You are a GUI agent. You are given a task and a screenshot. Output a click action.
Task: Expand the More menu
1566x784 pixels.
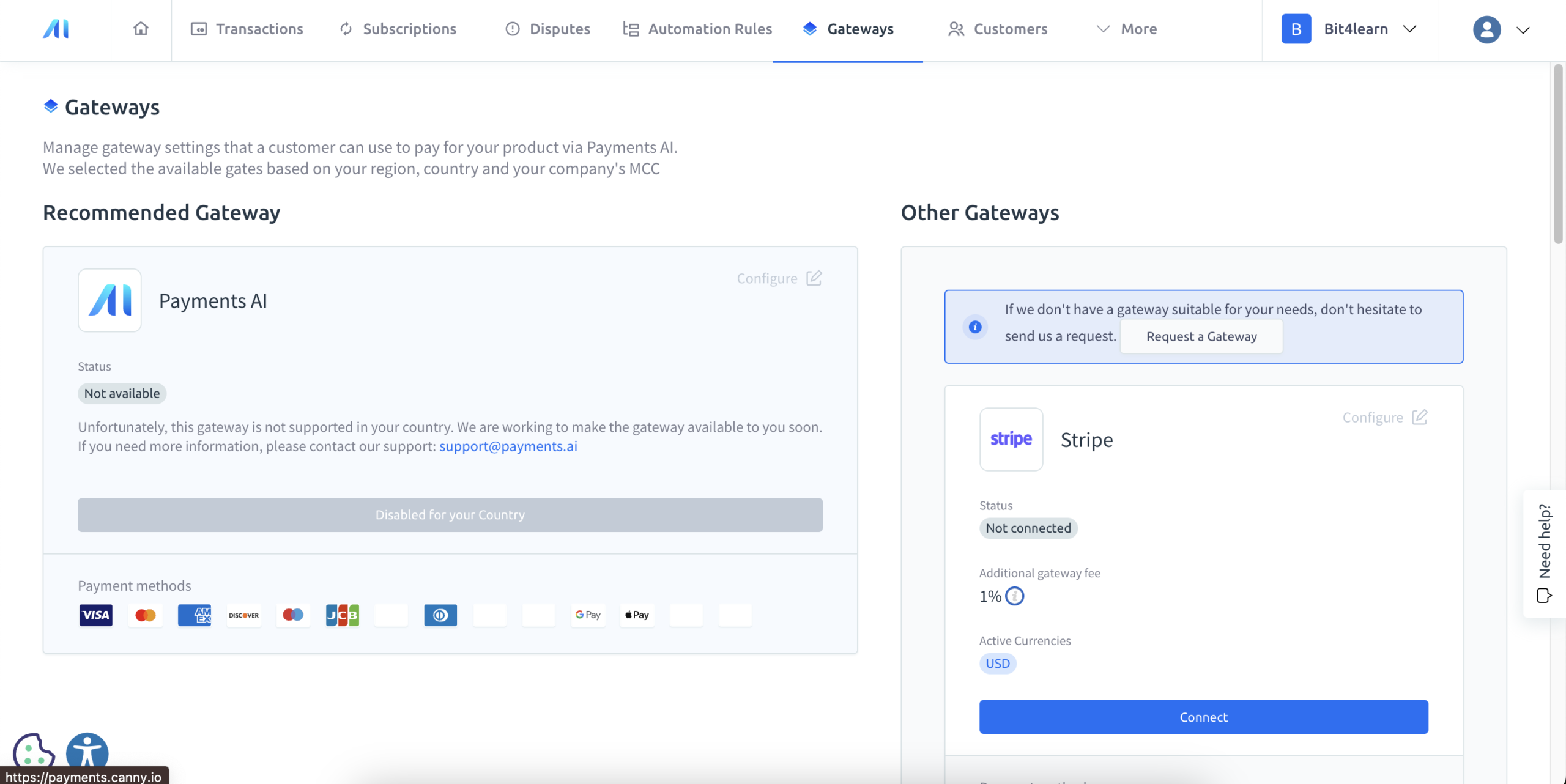pos(1127,29)
